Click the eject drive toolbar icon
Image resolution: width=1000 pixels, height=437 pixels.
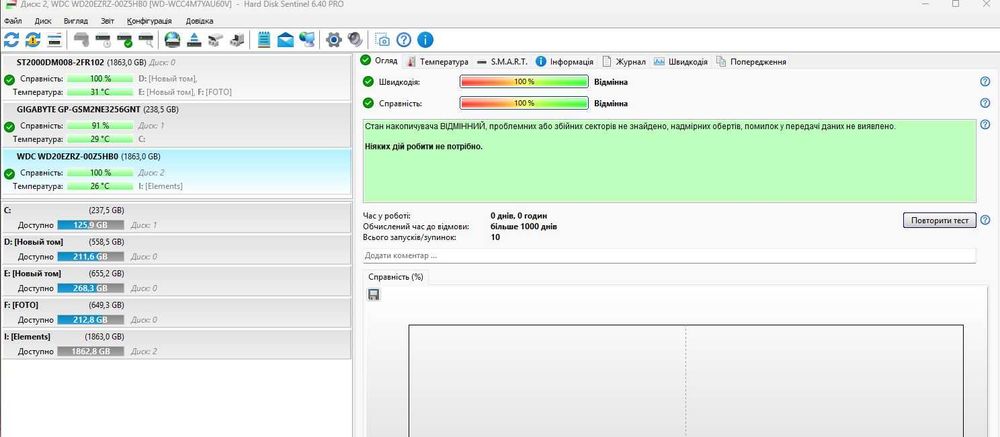point(194,40)
